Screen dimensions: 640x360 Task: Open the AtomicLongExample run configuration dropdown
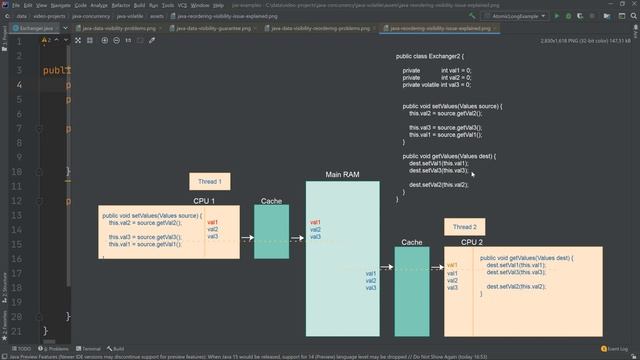[514, 16]
